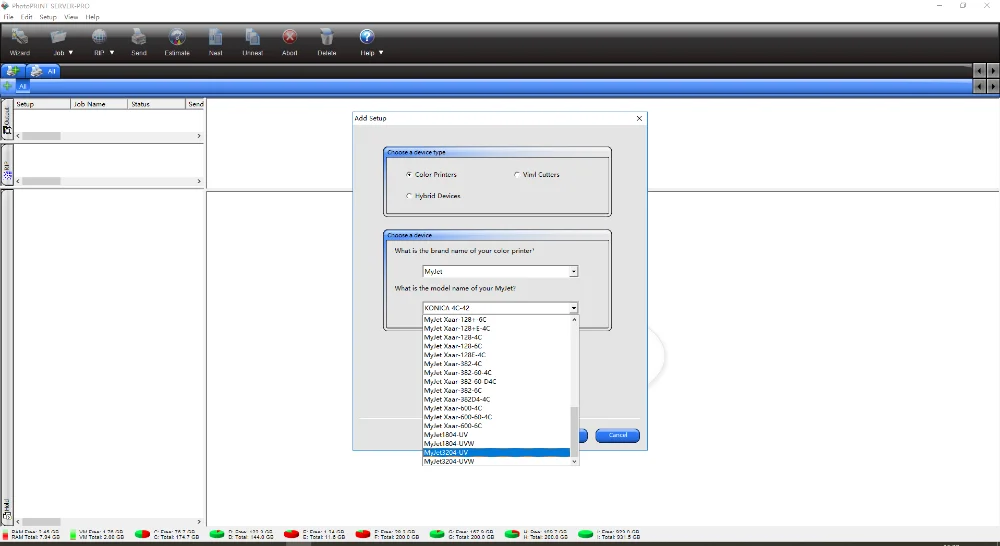Open the File menu
The height and width of the screenshot is (546, 1000).
click(8, 17)
